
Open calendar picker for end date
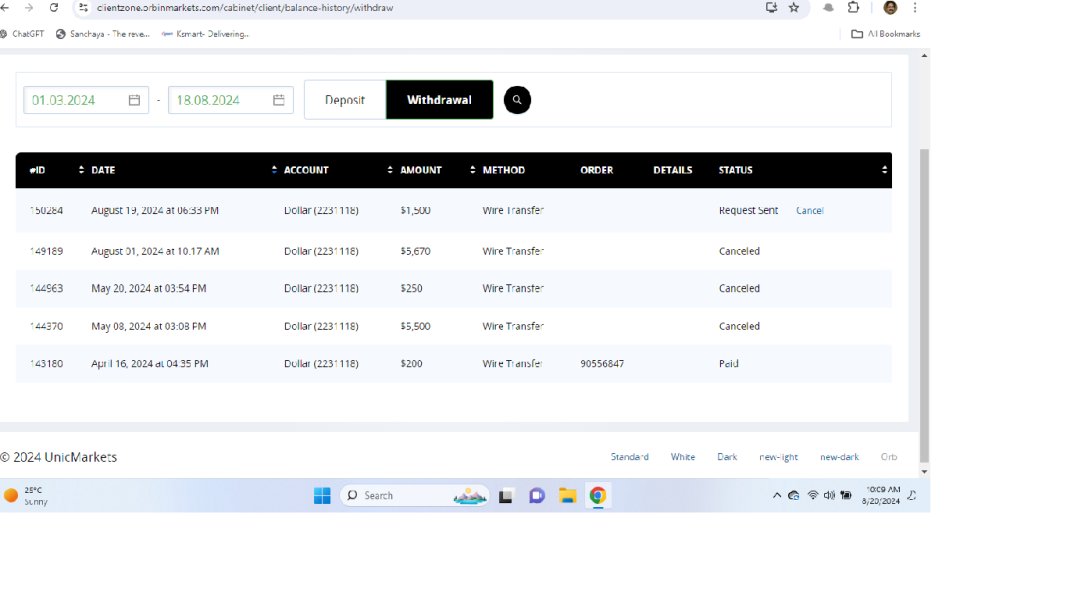click(x=279, y=100)
